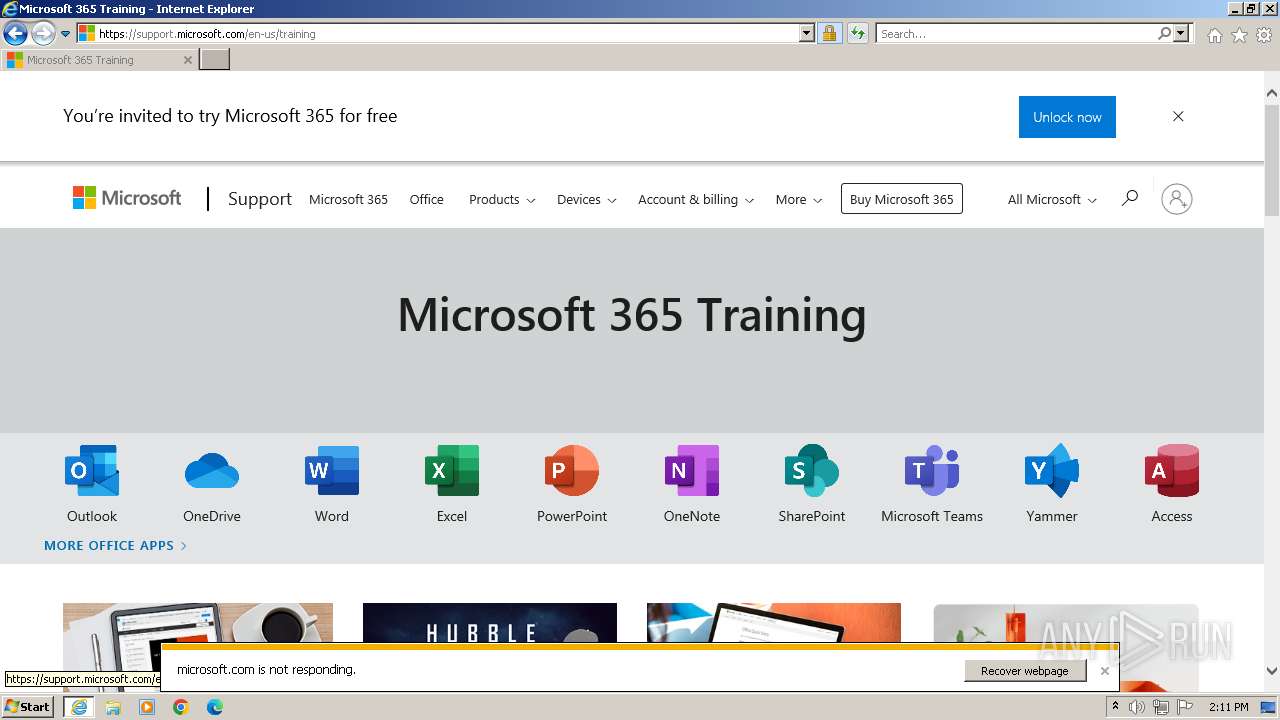Launch Chrome from the taskbar
This screenshot has width=1280, height=720.
pyautogui.click(x=181, y=707)
